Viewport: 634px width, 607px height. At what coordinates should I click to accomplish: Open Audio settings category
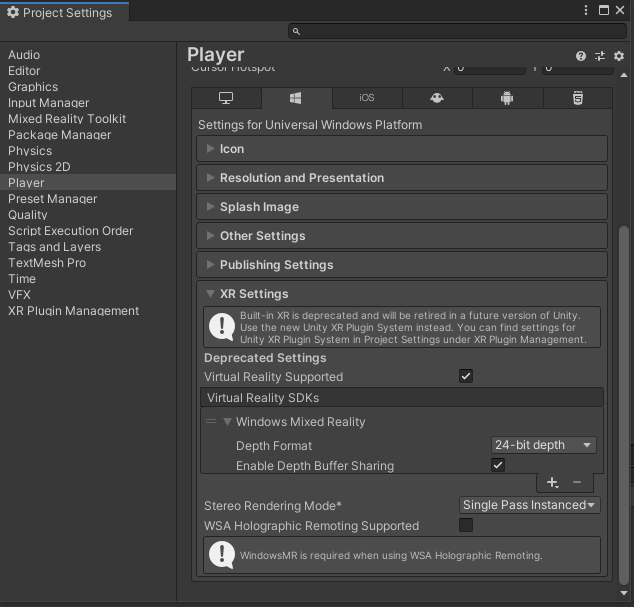[88, 55]
